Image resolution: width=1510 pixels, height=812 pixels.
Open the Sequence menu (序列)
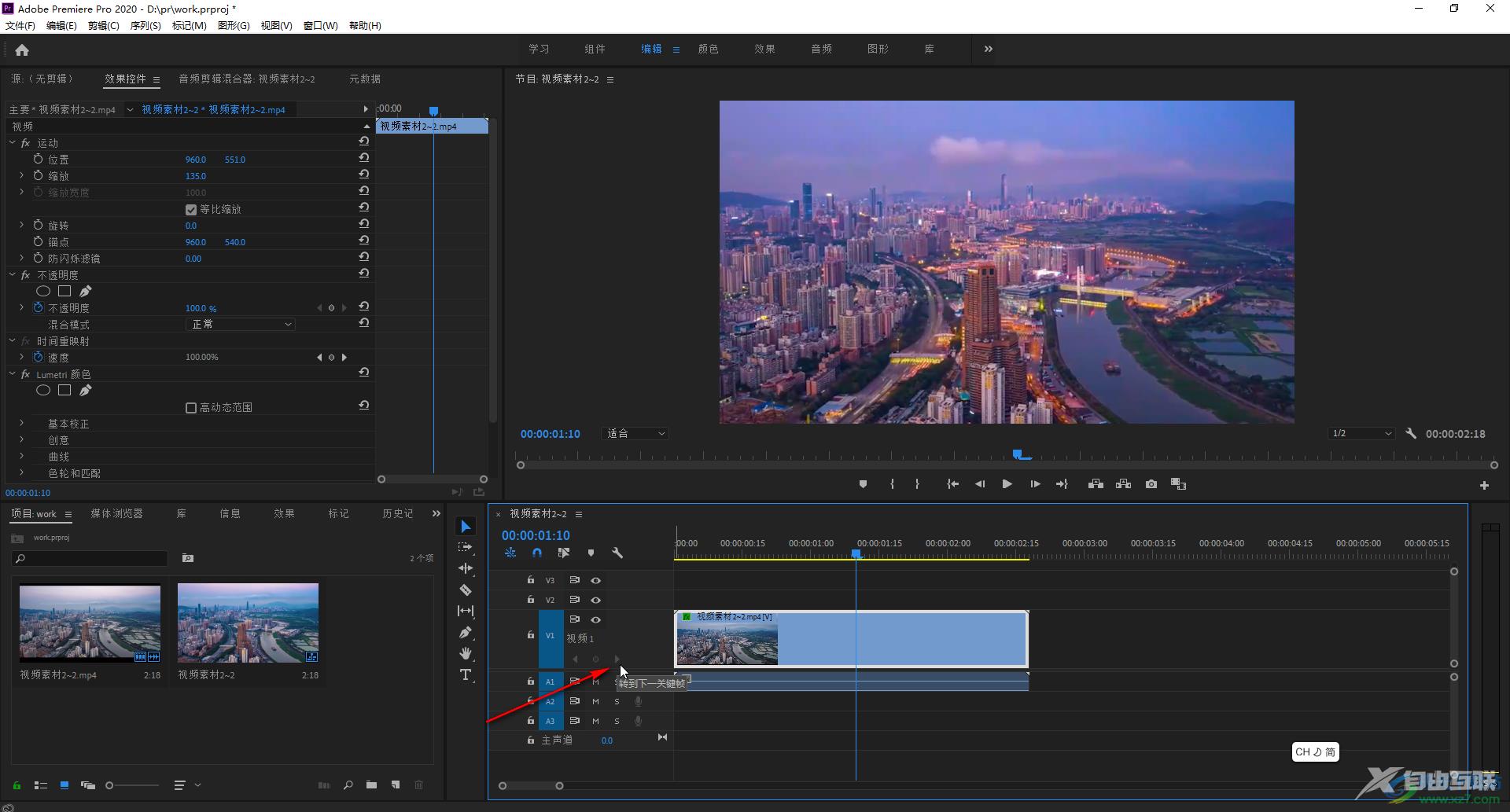[x=145, y=25]
